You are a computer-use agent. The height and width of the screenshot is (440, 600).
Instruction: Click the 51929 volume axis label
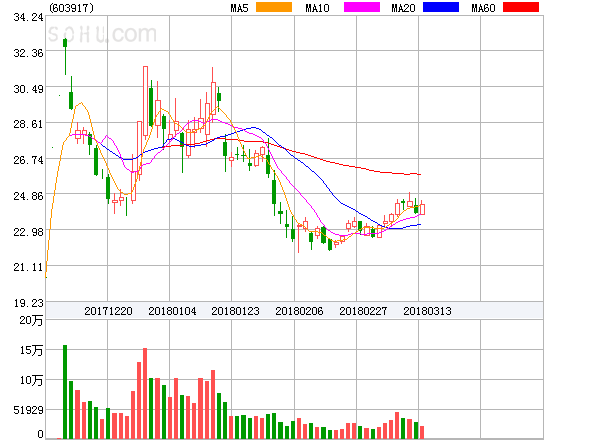(28, 410)
